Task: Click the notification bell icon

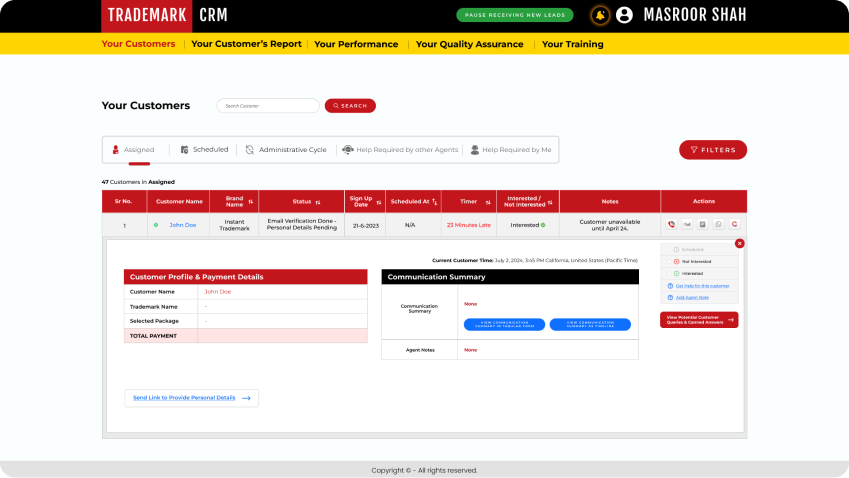Action: (600, 15)
